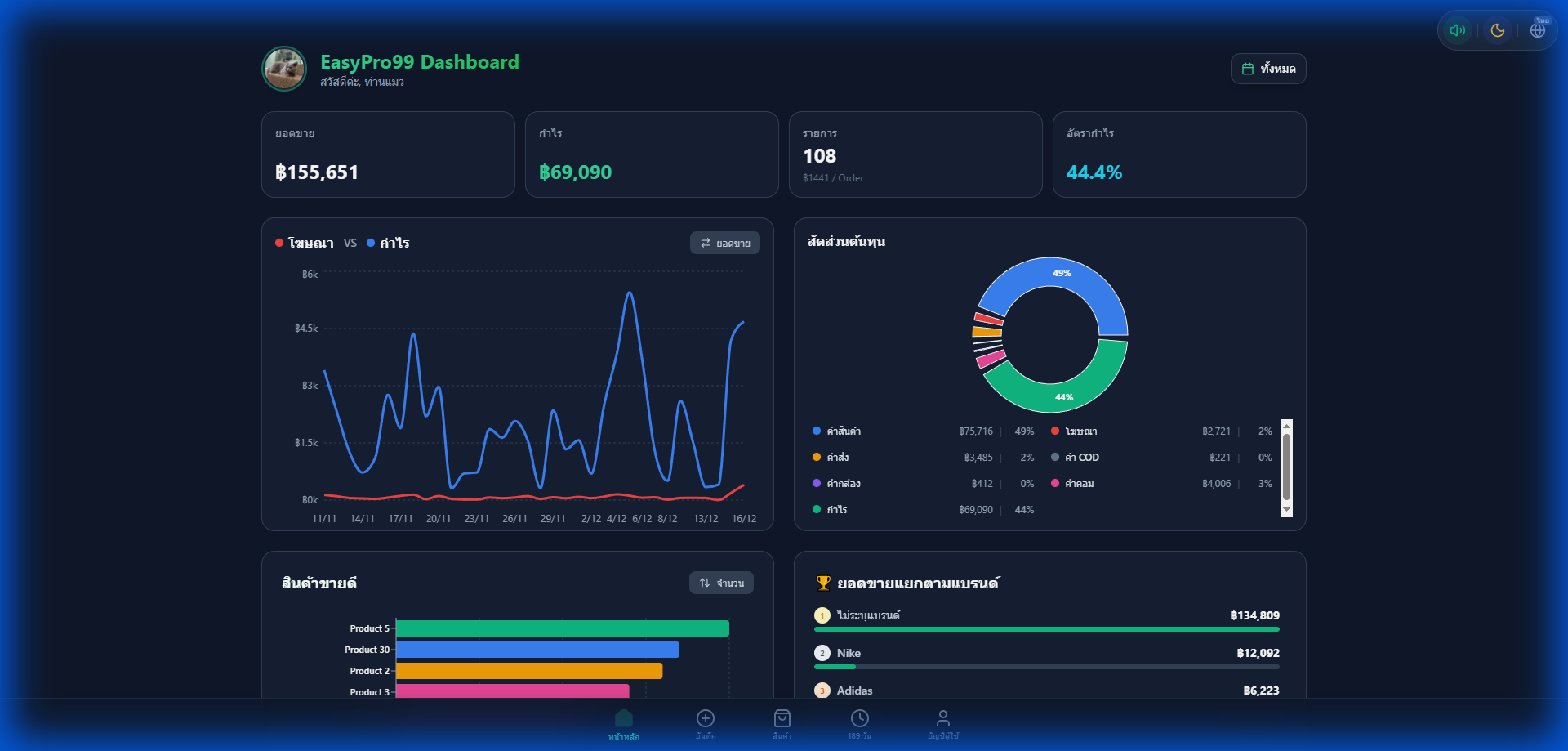Screen dimensions: 1568x751
Task: Open the สินค้า shopping bag icon
Action: 782,719
